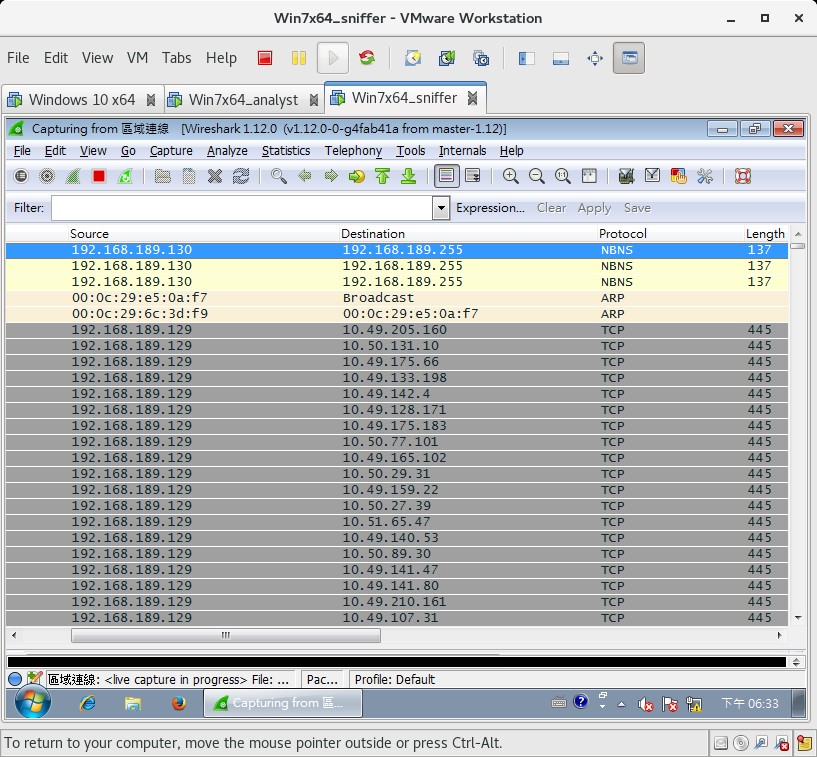The height and width of the screenshot is (757, 817).
Task: Open Wireshark preferences tools icon
Action: coord(704,176)
